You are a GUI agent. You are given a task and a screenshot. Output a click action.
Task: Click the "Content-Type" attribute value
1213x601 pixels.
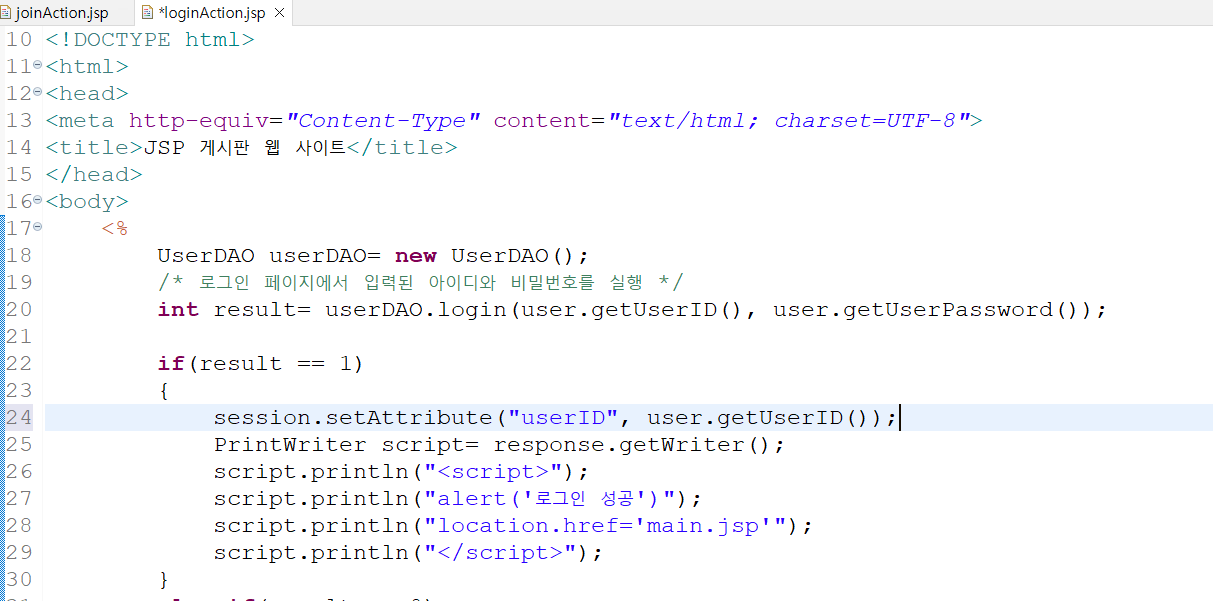384,121
